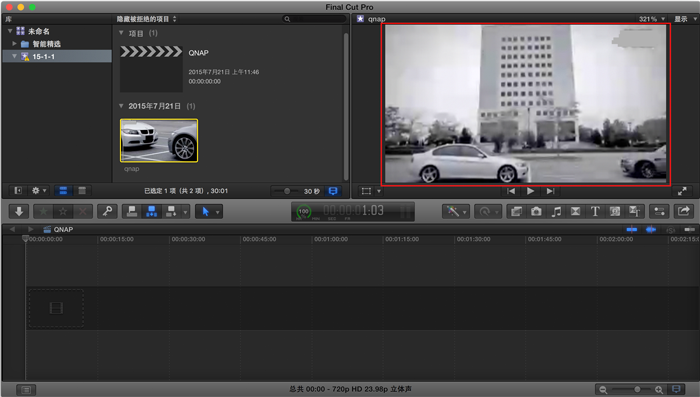Click the Transform tool in viewer
This screenshot has height=397, width=700.
click(x=367, y=191)
